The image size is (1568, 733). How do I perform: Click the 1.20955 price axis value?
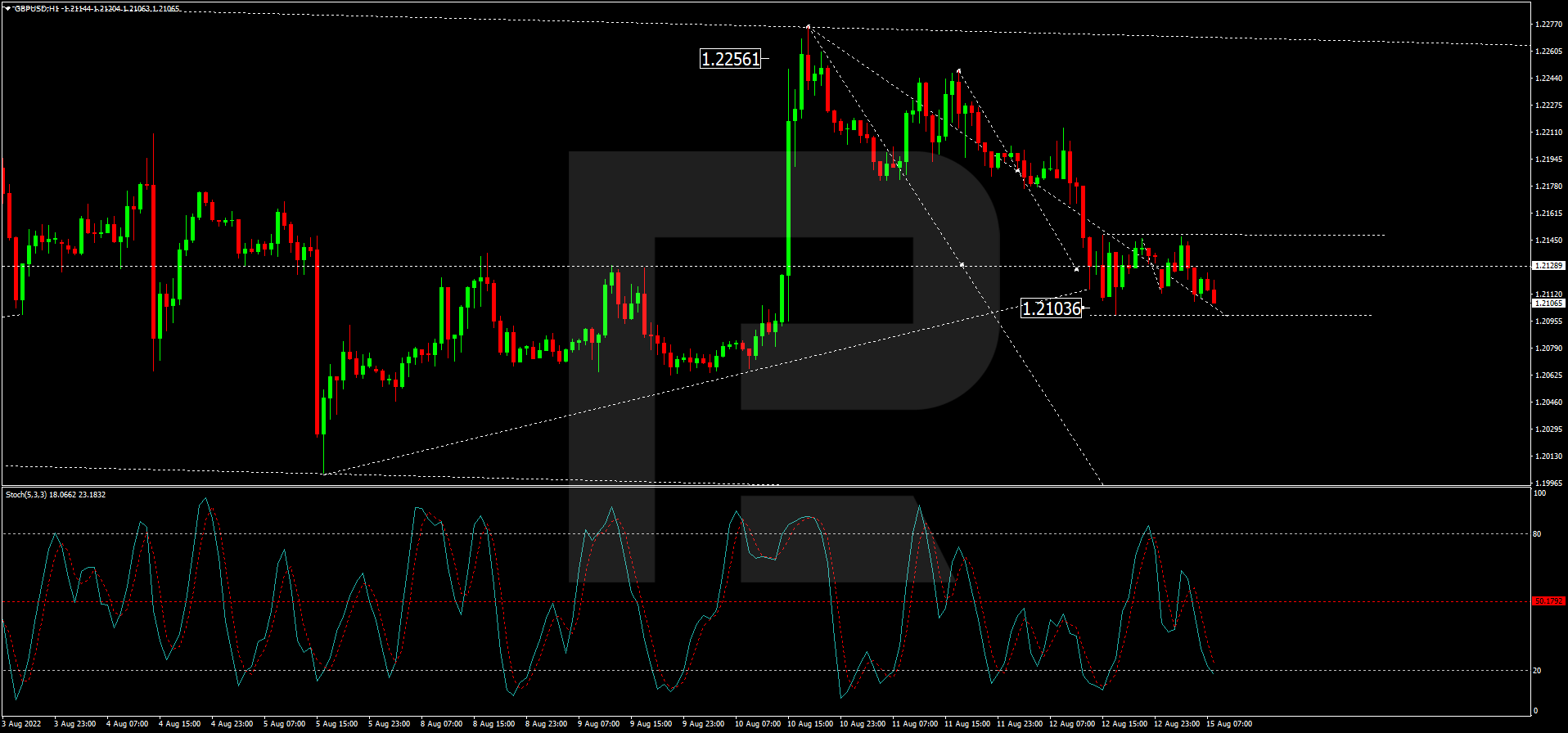[1549, 322]
